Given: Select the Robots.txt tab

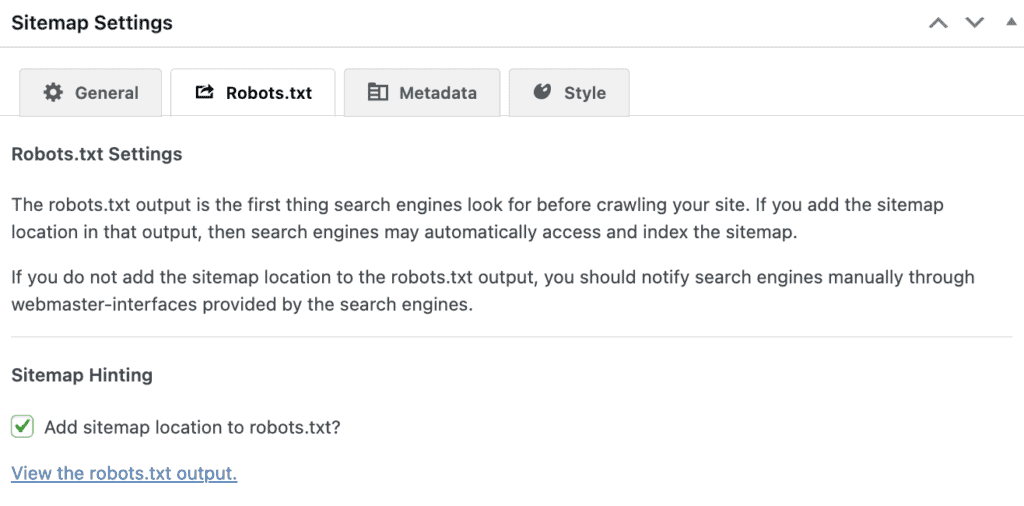Looking at the screenshot, I should click(253, 93).
